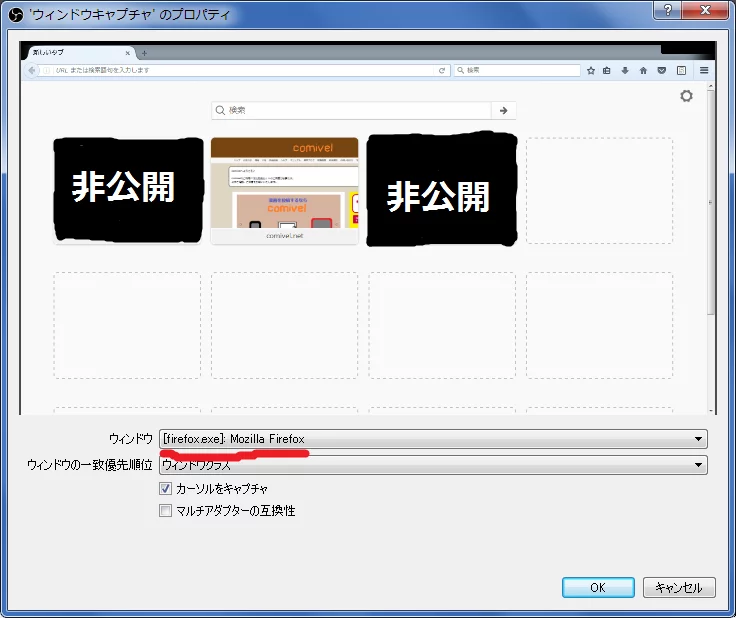This screenshot has width=736, height=618.
Task: Click the ウィンドウの一致優先順位 label text
Action: (x=90, y=465)
